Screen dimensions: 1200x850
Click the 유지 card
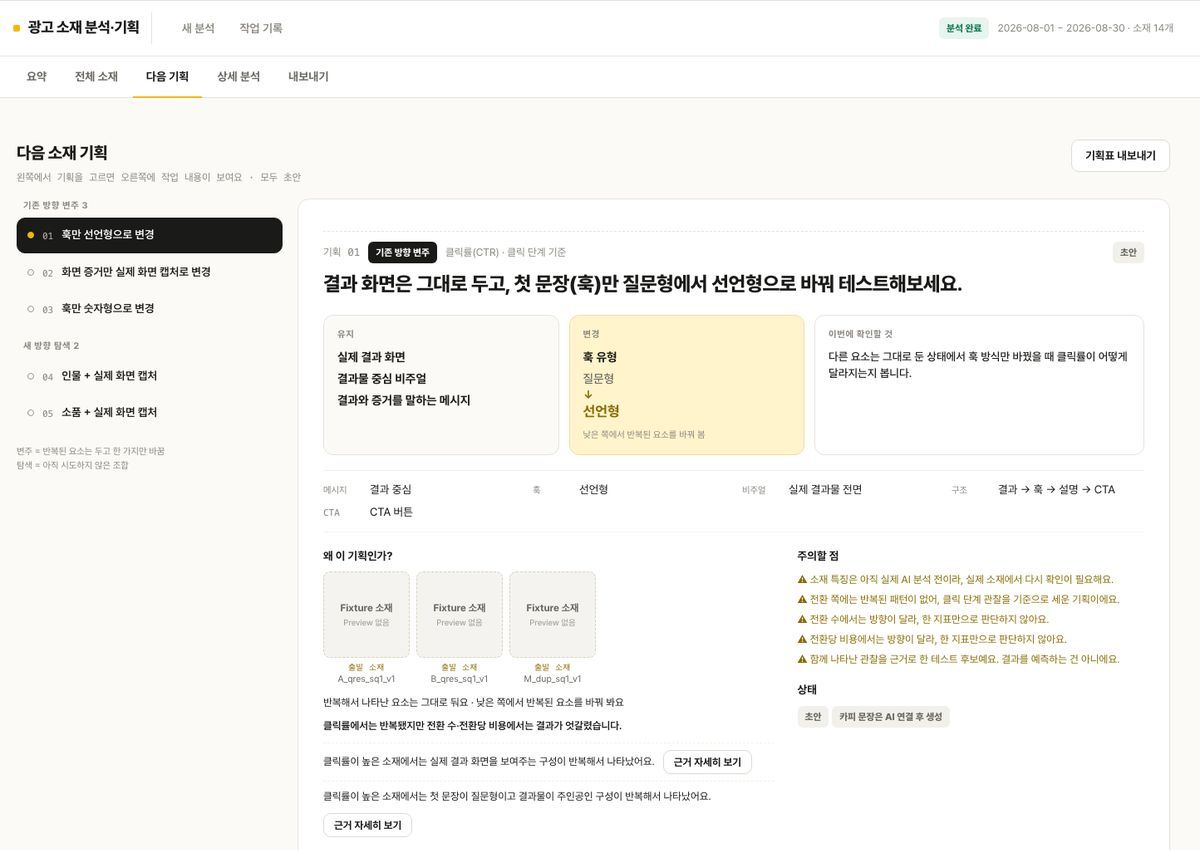coord(441,385)
